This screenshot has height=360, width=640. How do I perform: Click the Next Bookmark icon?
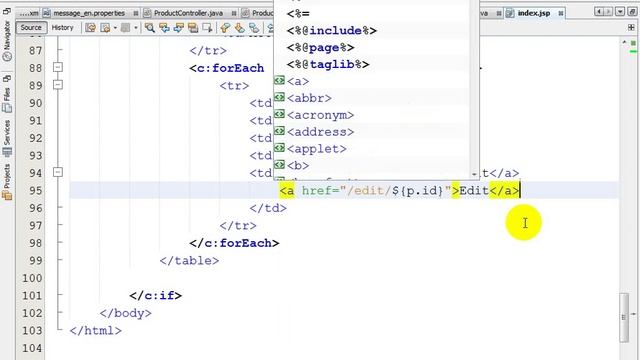tap(239, 28)
